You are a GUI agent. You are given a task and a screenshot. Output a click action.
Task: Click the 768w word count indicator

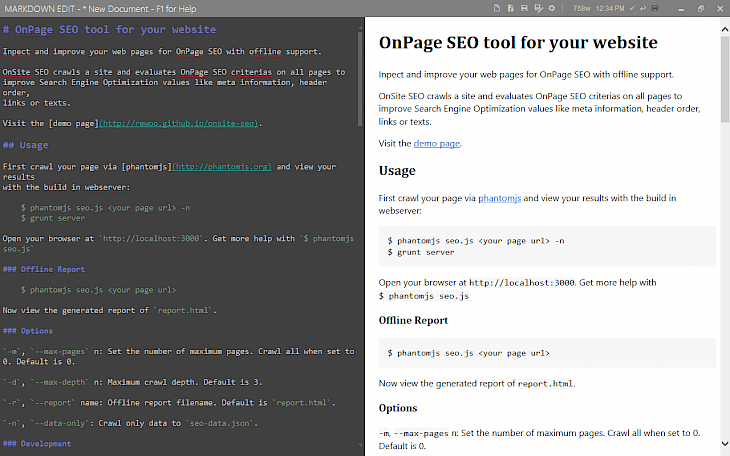581,8
